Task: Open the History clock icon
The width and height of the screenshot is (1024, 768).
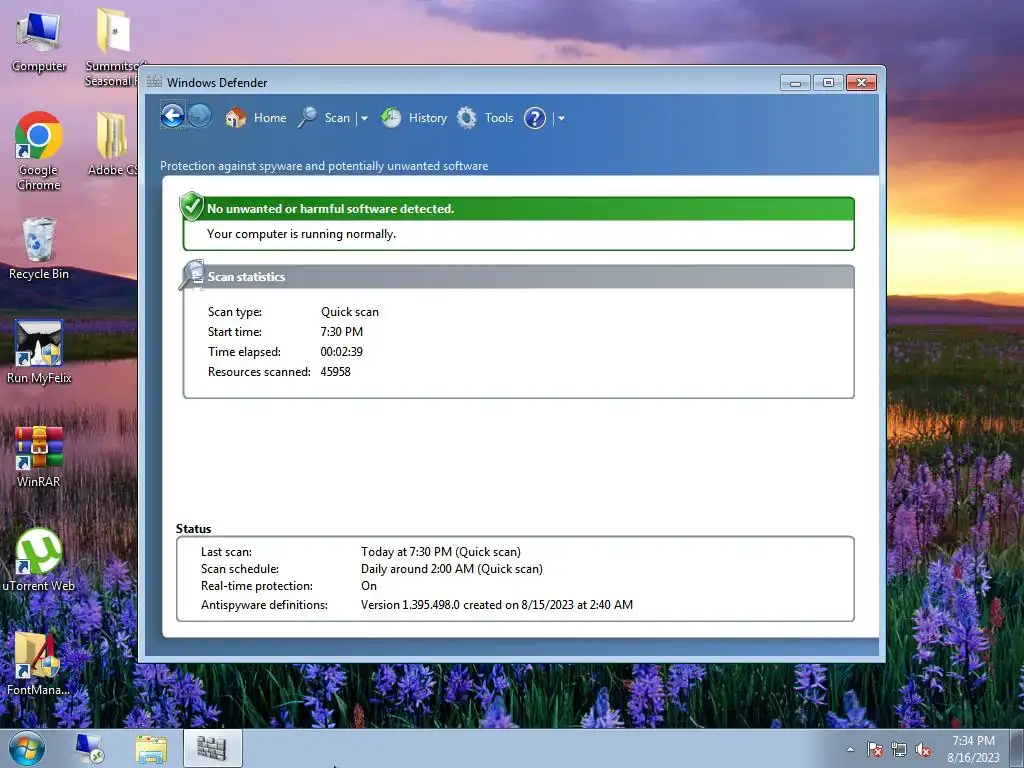Action: click(391, 118)
